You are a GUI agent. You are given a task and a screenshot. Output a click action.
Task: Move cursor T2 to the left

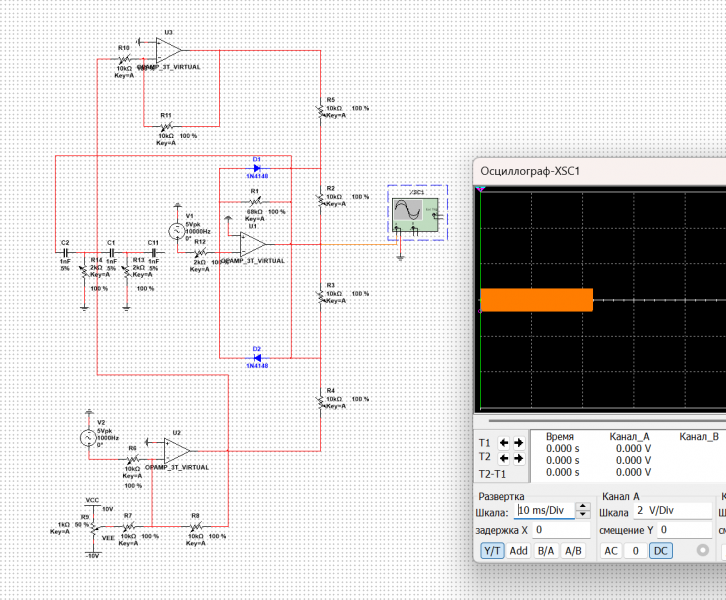click(504, 458)
